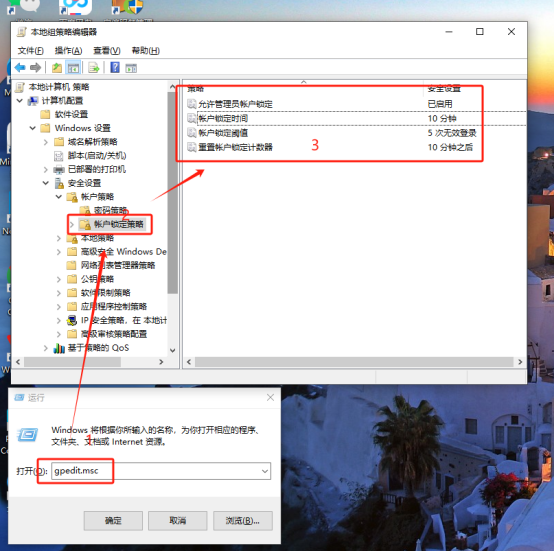
Task: Click the 已部署的打印机 printer icon
Action: 59,170
